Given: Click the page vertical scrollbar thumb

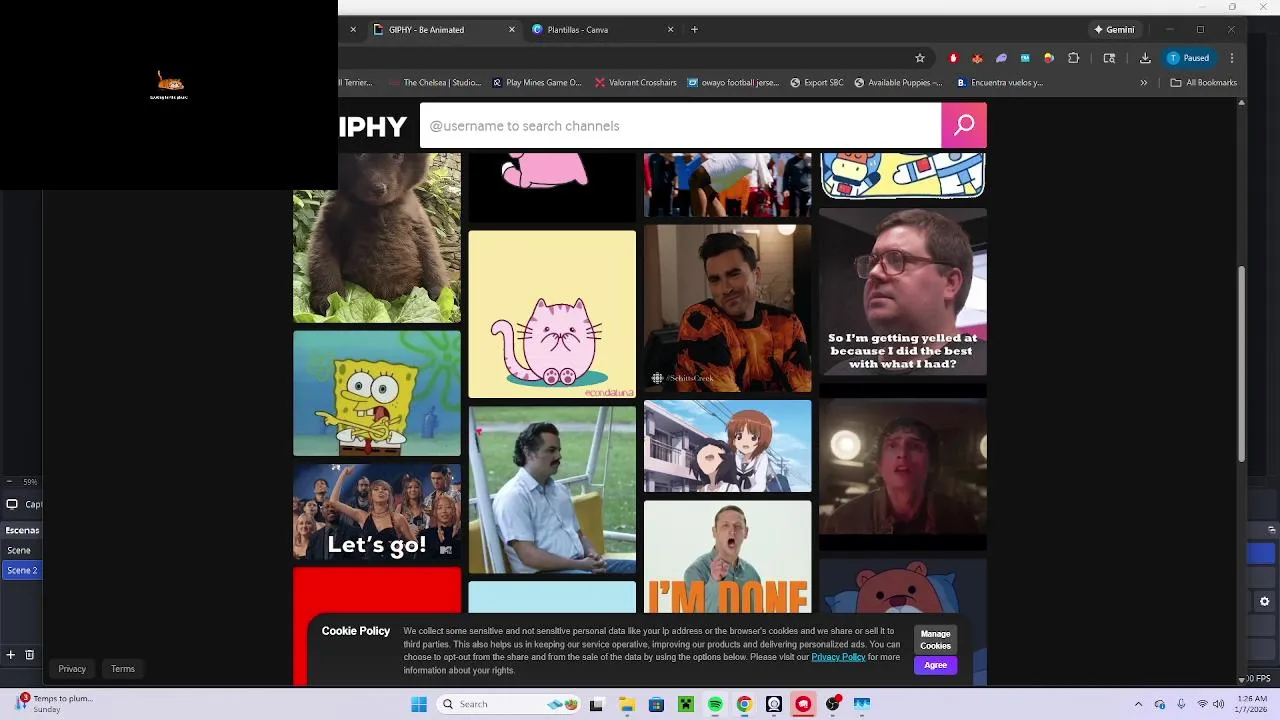Looking at the screenshot, I should tap(1241, 363).
